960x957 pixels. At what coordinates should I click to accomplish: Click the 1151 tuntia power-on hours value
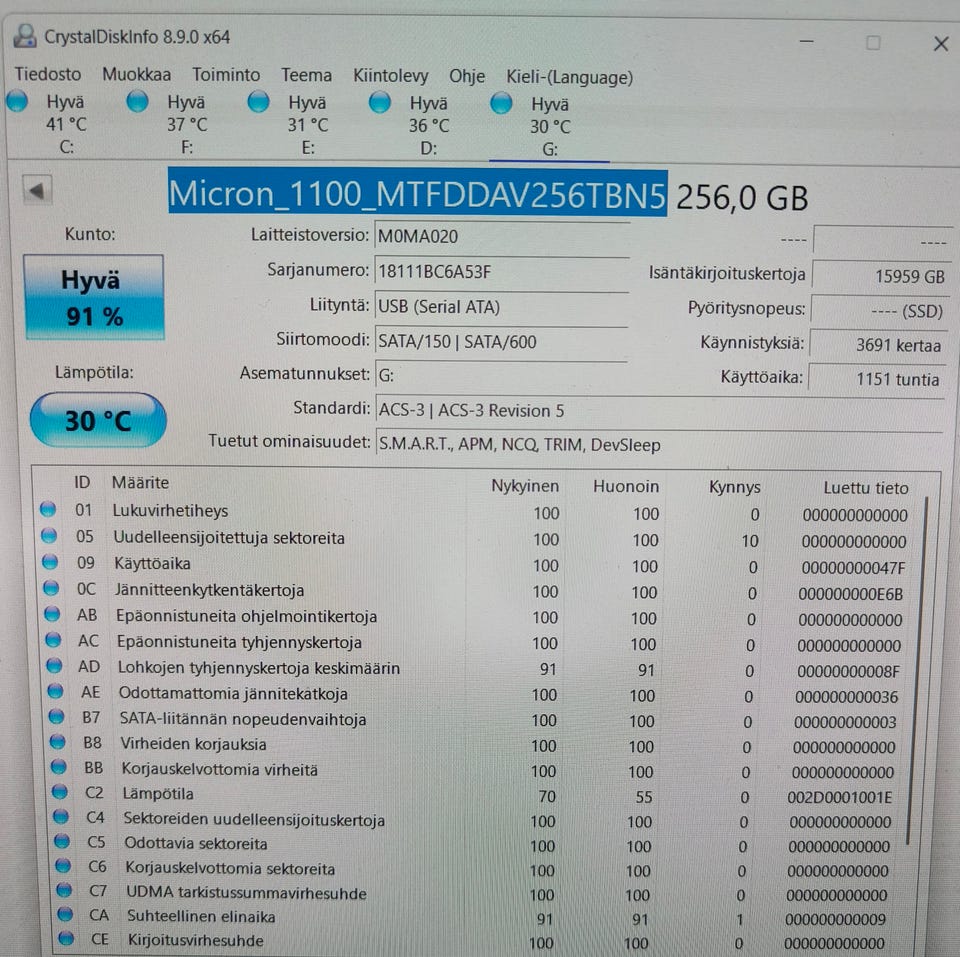click(x=877, y=379)
